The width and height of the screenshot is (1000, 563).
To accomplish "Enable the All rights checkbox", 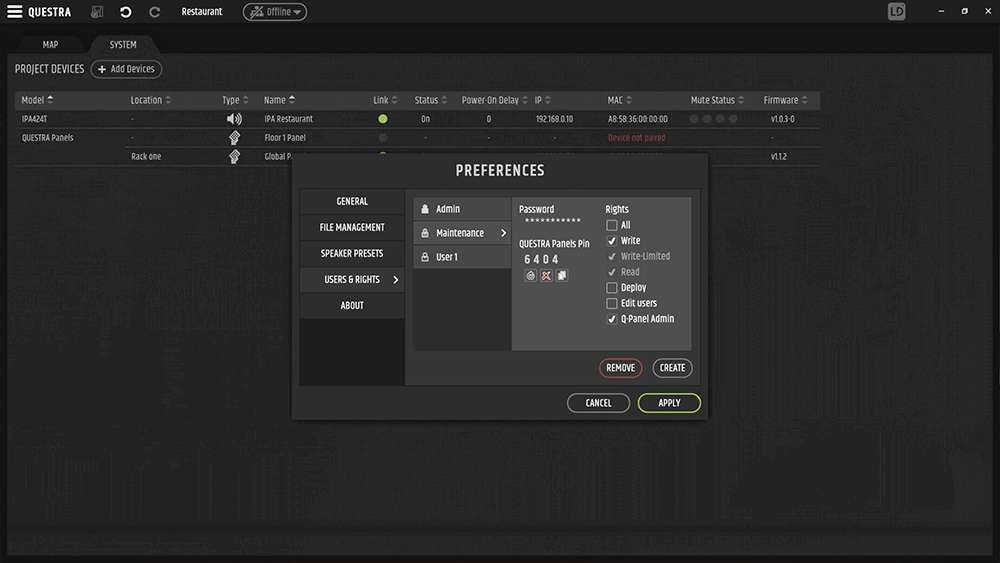I will tap(612, 226).
